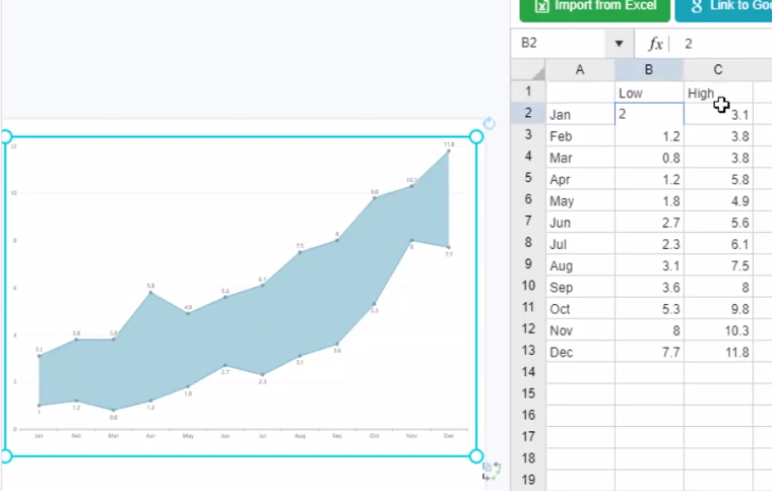Select the Low header cell
This screenshot has width=772, height=491.
649,93
